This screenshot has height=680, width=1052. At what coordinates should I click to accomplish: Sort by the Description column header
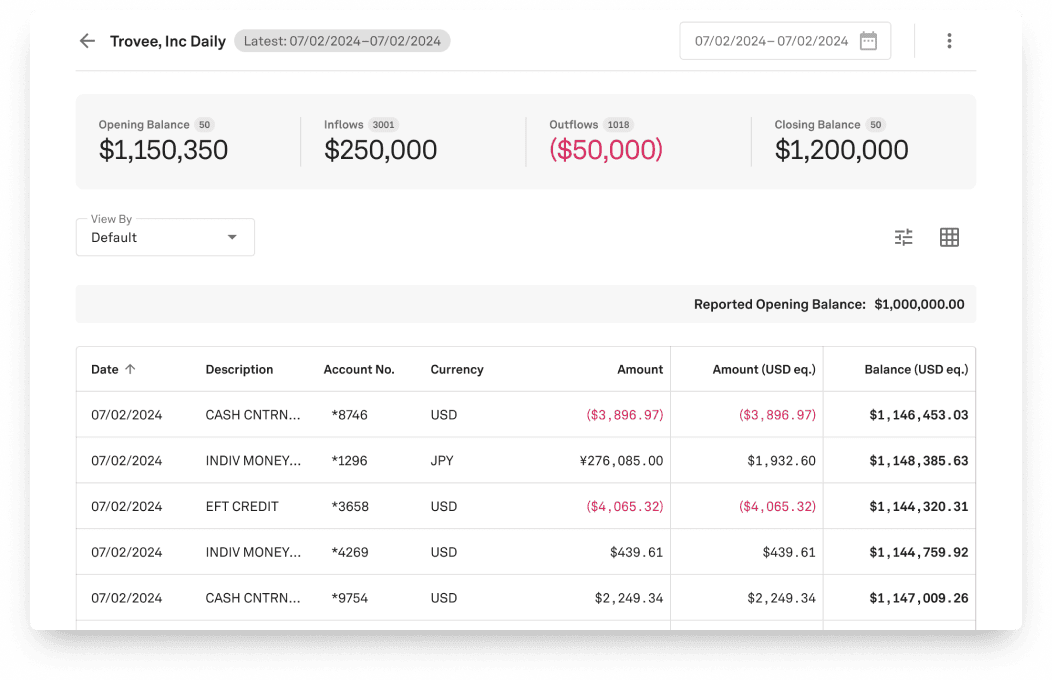[x=239, y=369]
